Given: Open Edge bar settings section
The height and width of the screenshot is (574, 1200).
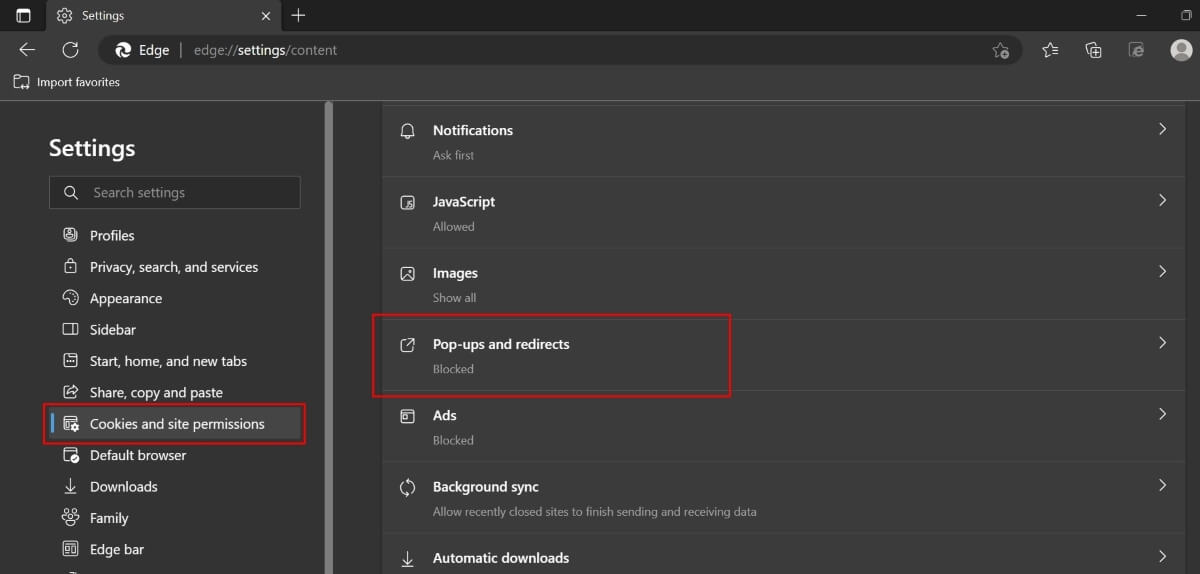Looking at the screenshot, I should [x=174, y=549].
